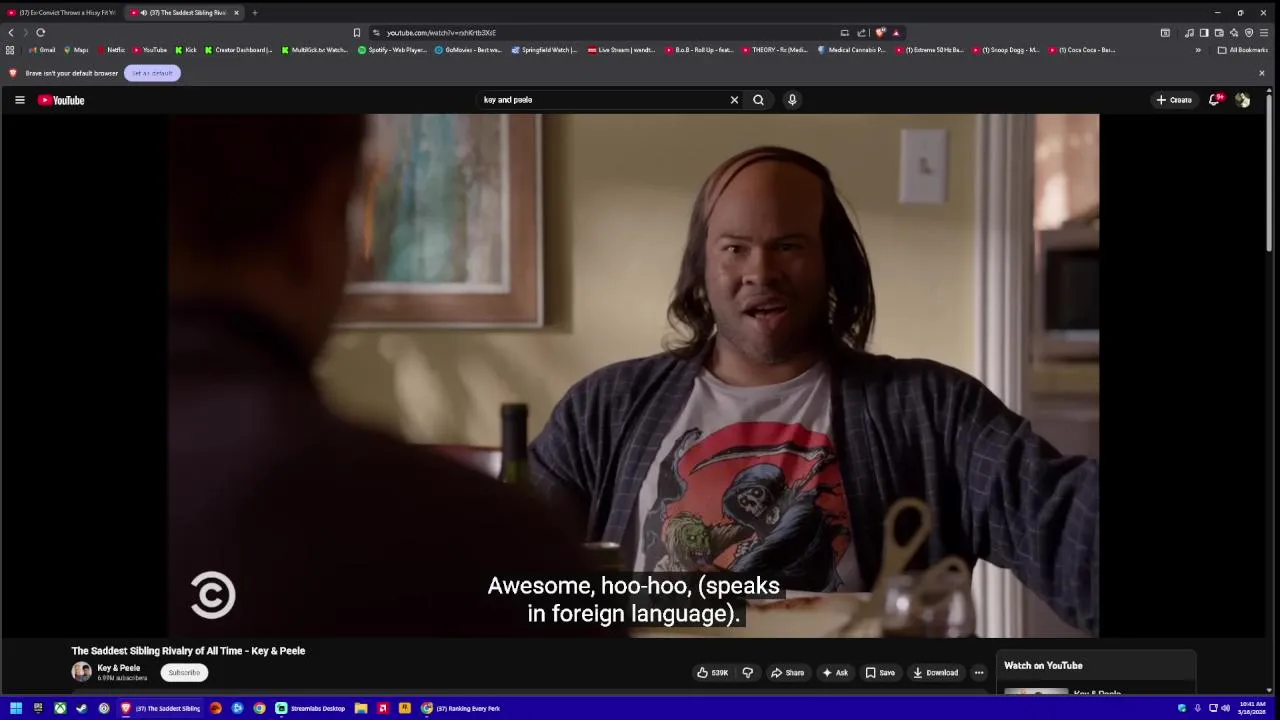Open the Key & Peele channel avatar

[81, 672]
